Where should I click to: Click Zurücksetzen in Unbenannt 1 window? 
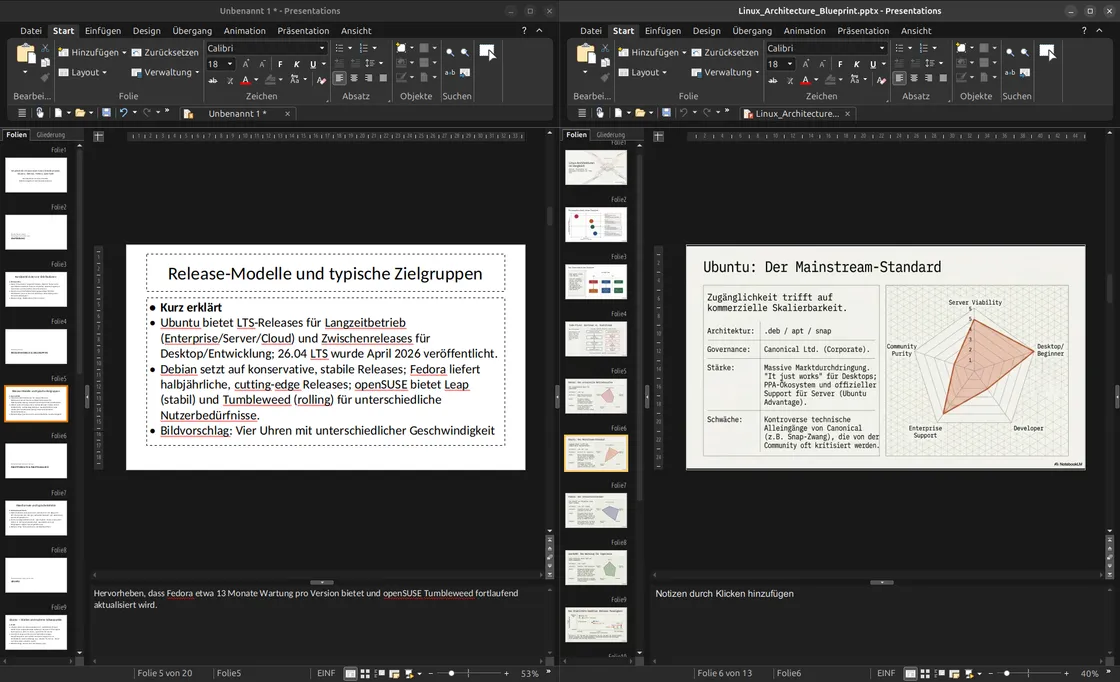pos(164,52)
